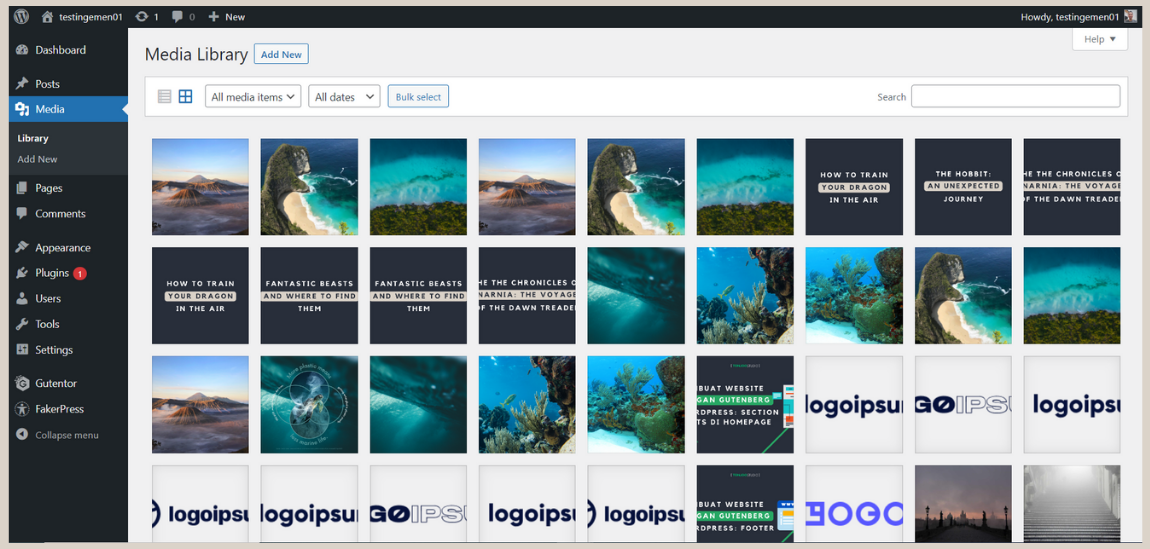
Task: Select the Add New submenu under Media
Action: [x=37, y=159]
